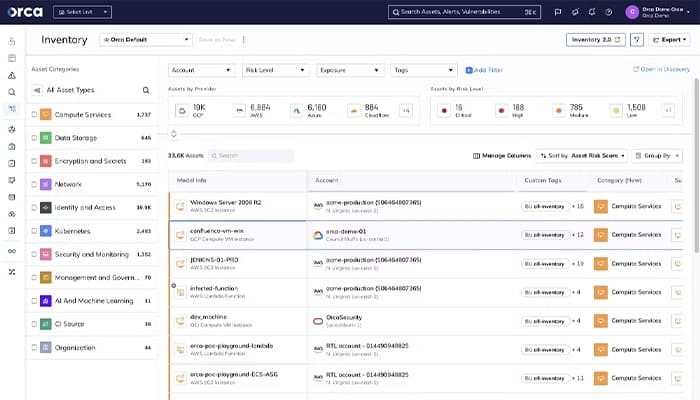Click the Search Assets, Alerts, Vulnerabilities field
700x400 pixels.
pyautogui.click(x=463, y=12)
